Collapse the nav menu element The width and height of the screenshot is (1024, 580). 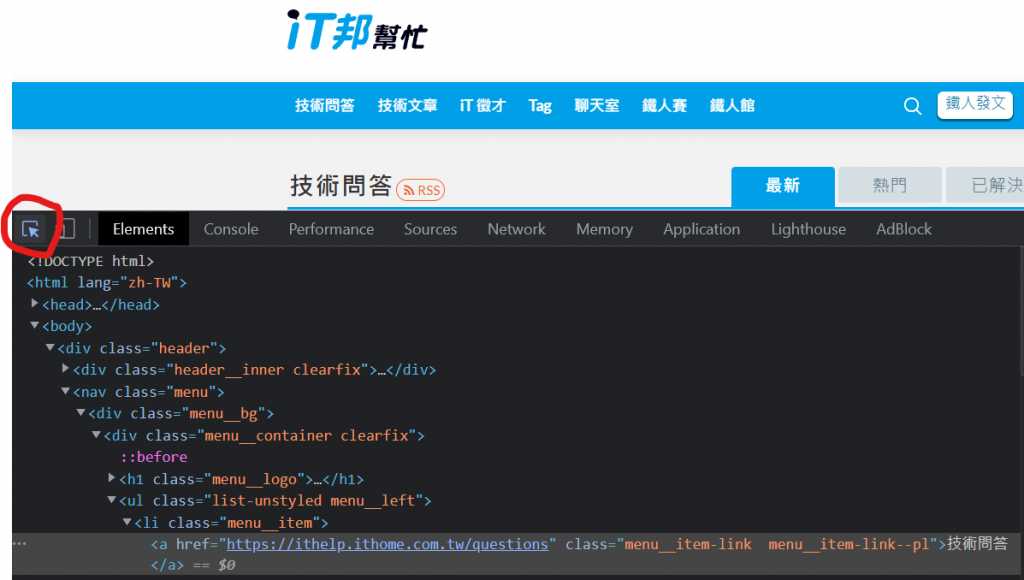pos(66,392)
